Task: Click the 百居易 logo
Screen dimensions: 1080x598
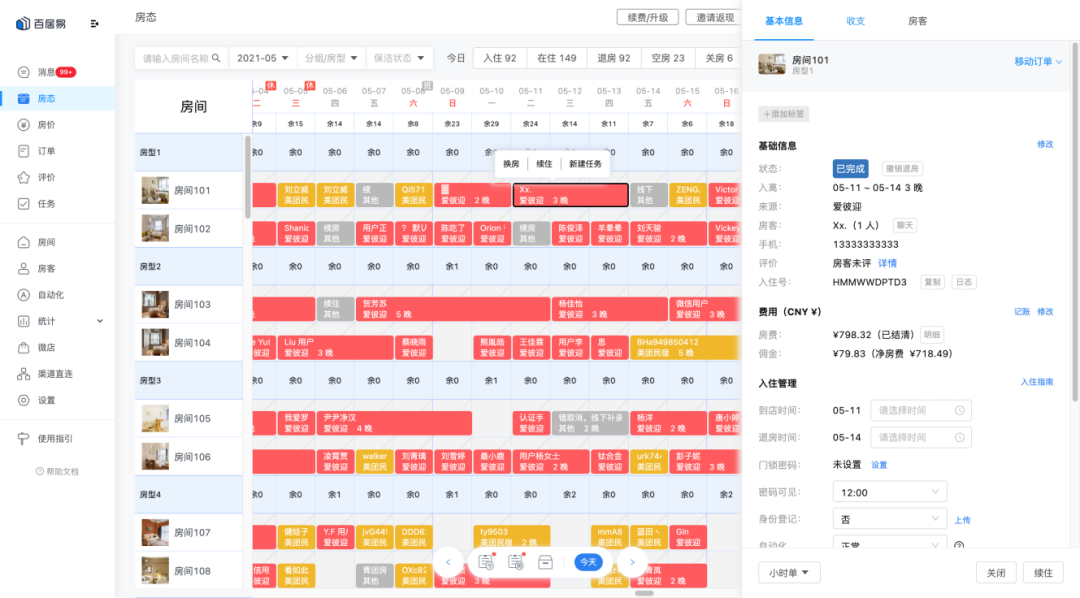Action: pyautogui.click(x=41, y=23)
